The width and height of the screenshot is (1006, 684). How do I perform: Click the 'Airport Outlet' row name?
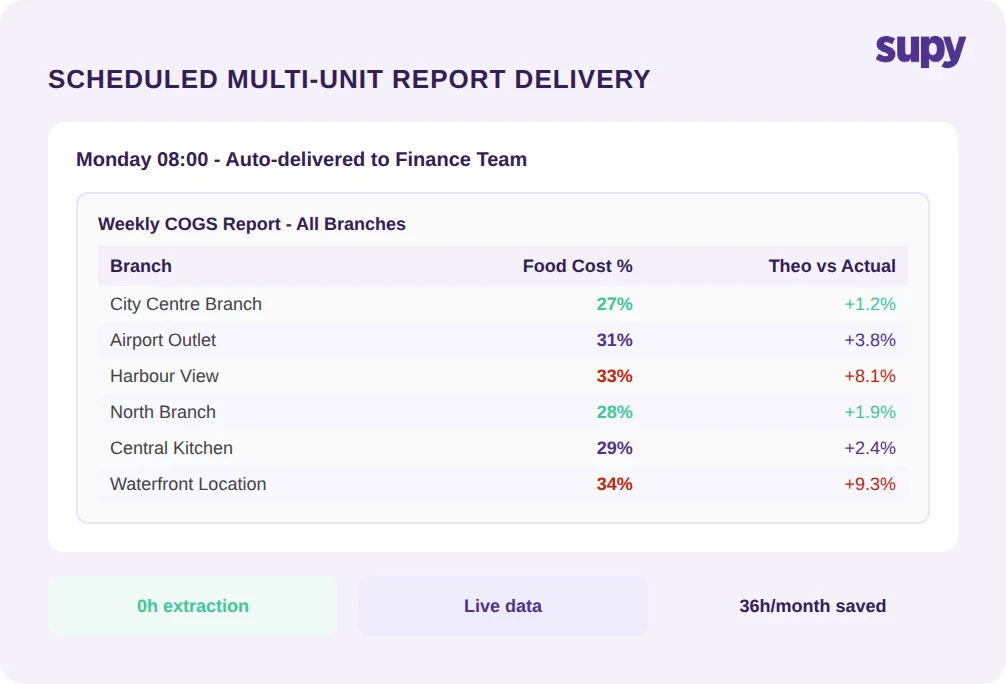click(163, 340)
